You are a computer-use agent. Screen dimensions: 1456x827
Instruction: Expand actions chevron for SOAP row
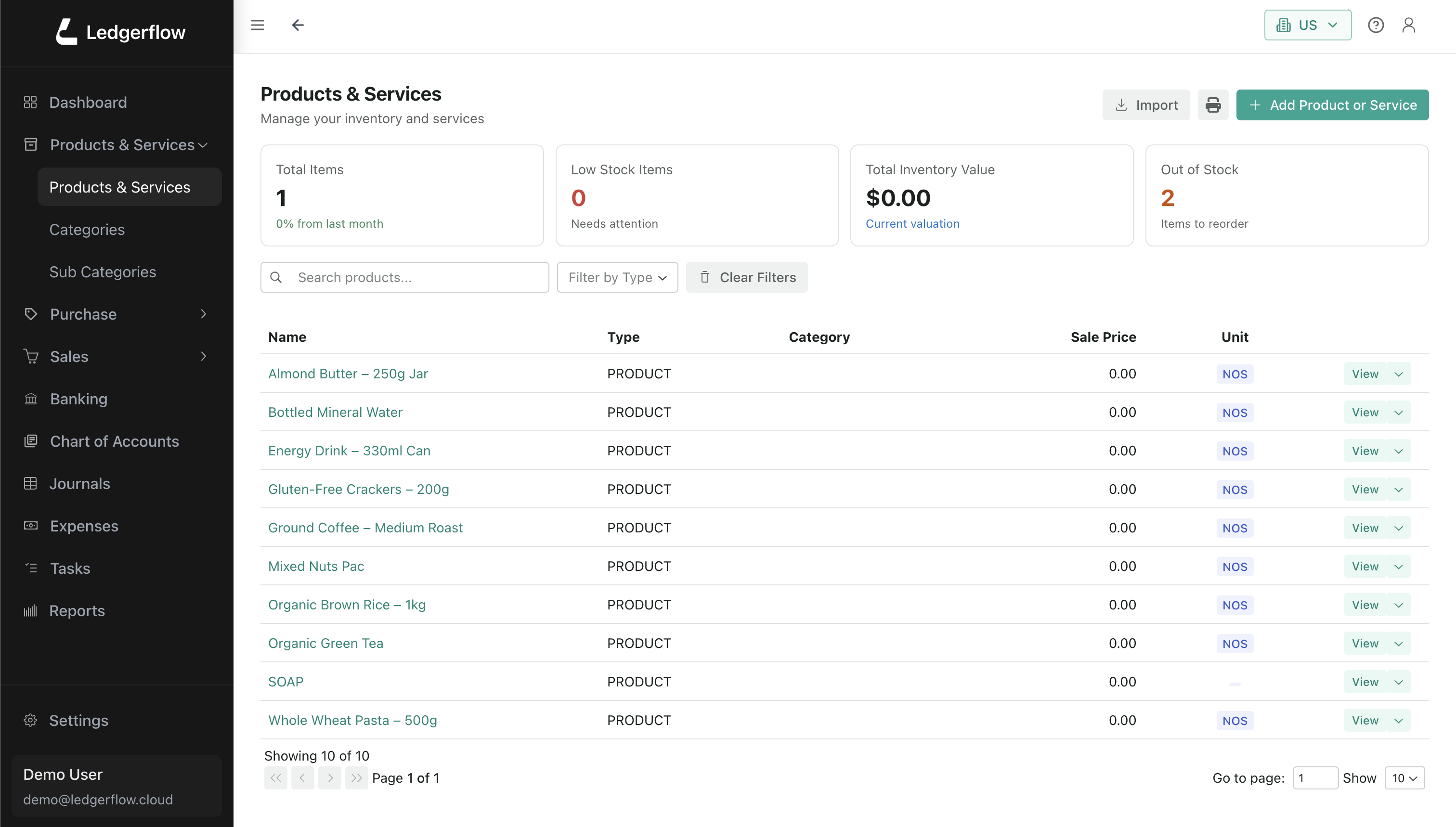[1399, 682]
